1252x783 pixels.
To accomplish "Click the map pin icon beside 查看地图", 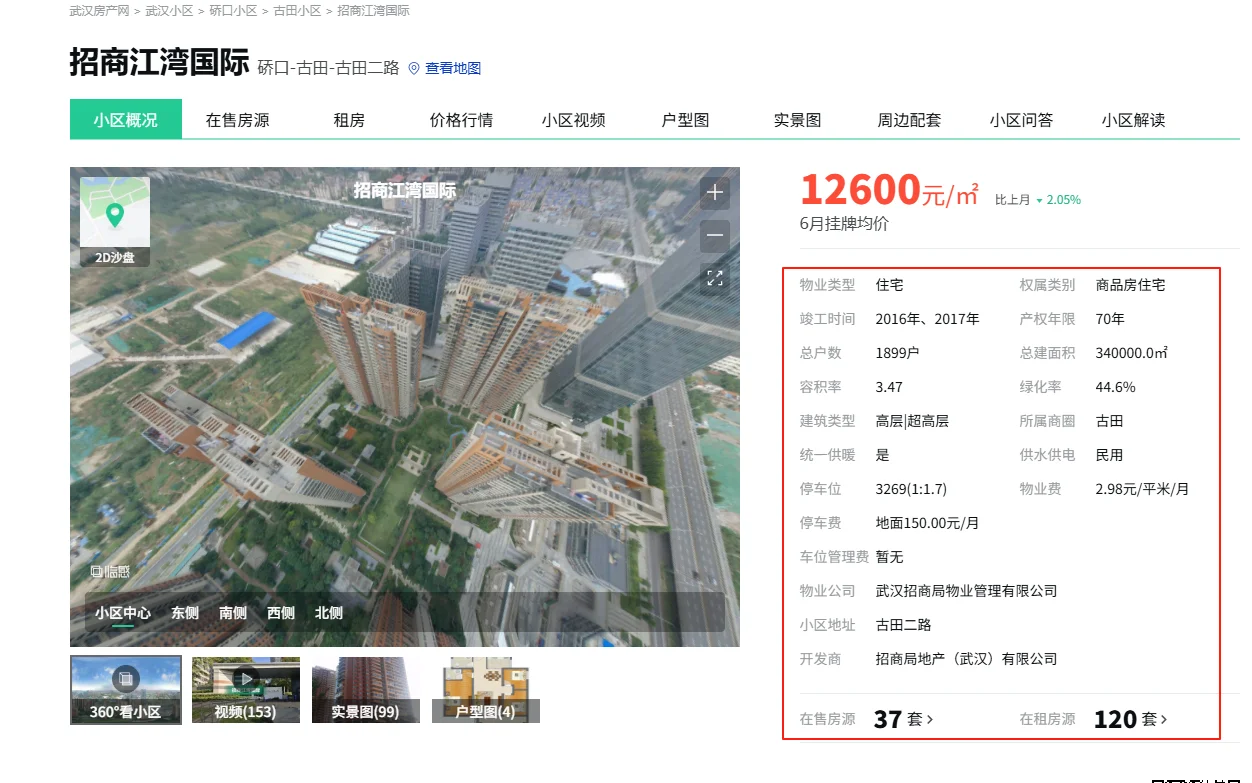I will point(414,68).
